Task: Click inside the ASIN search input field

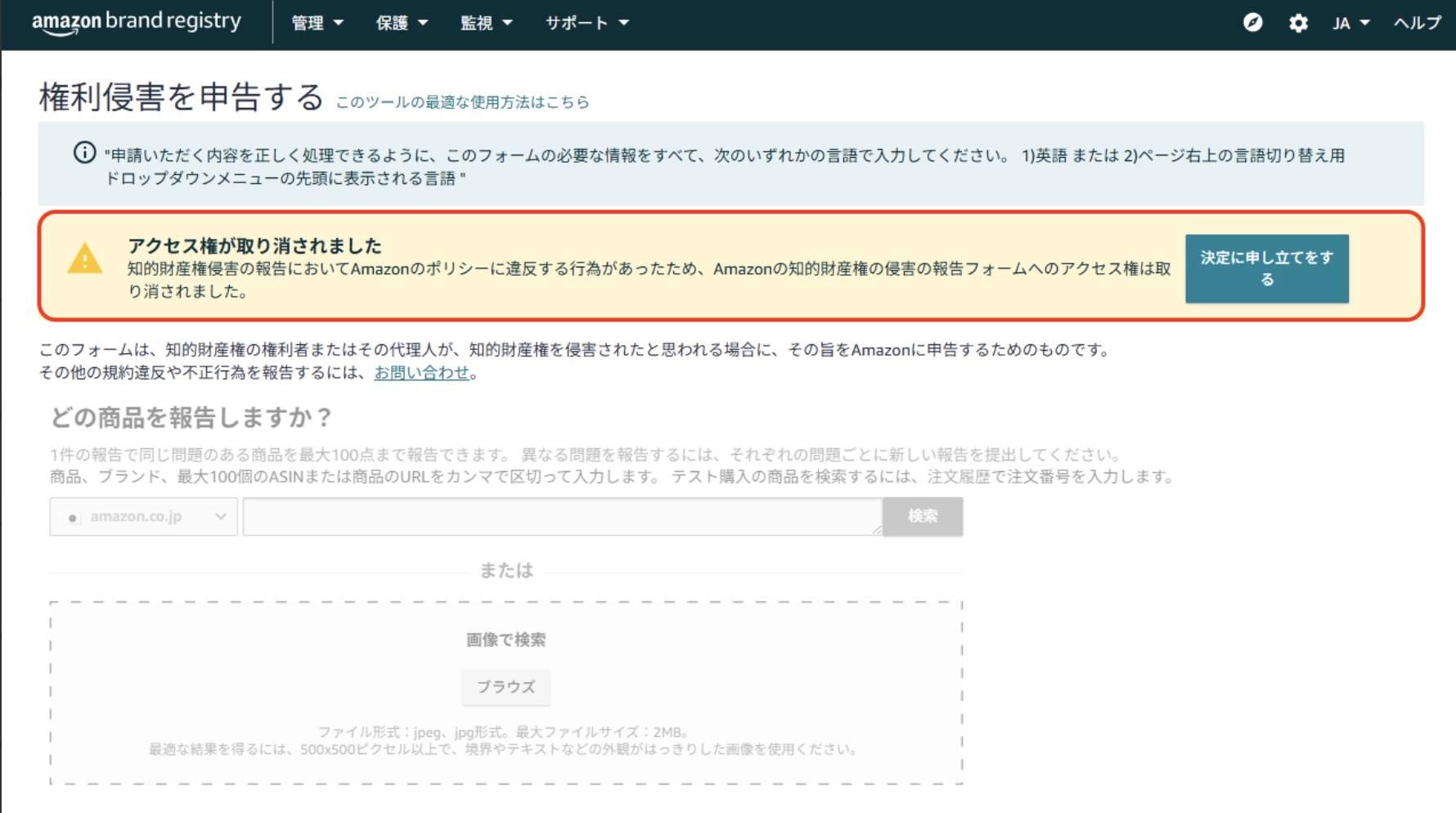Action: tap(563, 516)
